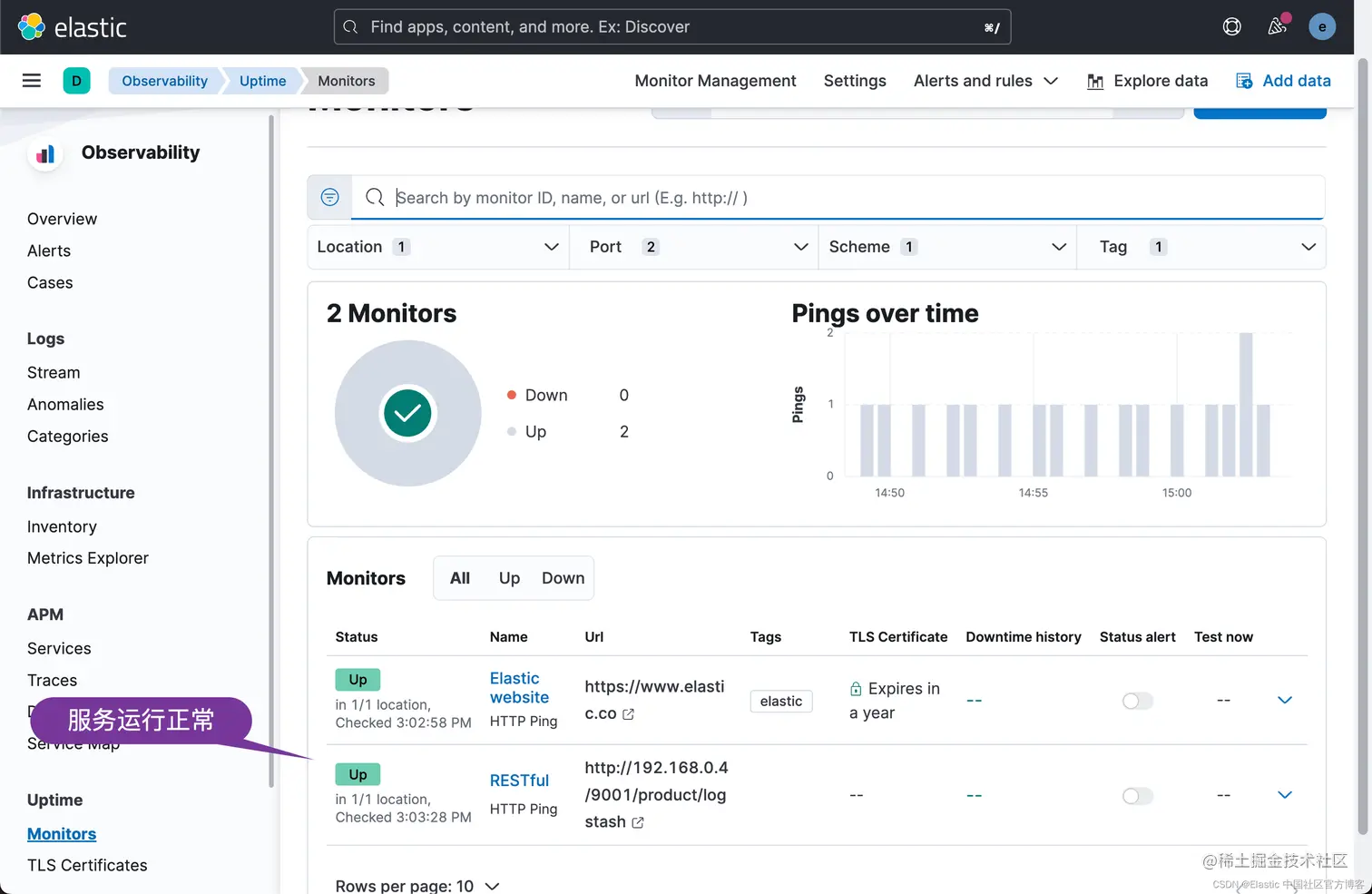
Task: Open the Alerts and rules dropdown
Action: (986, 81)
